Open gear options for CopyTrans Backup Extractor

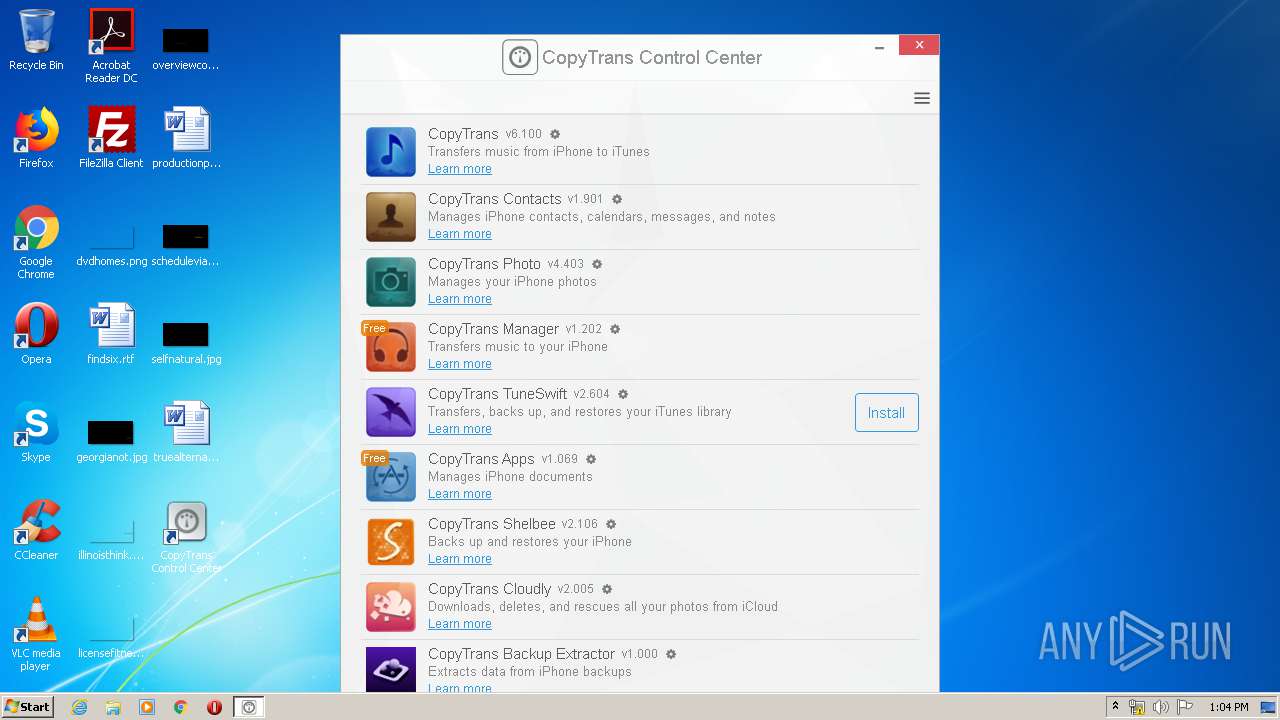click(671, 654)
